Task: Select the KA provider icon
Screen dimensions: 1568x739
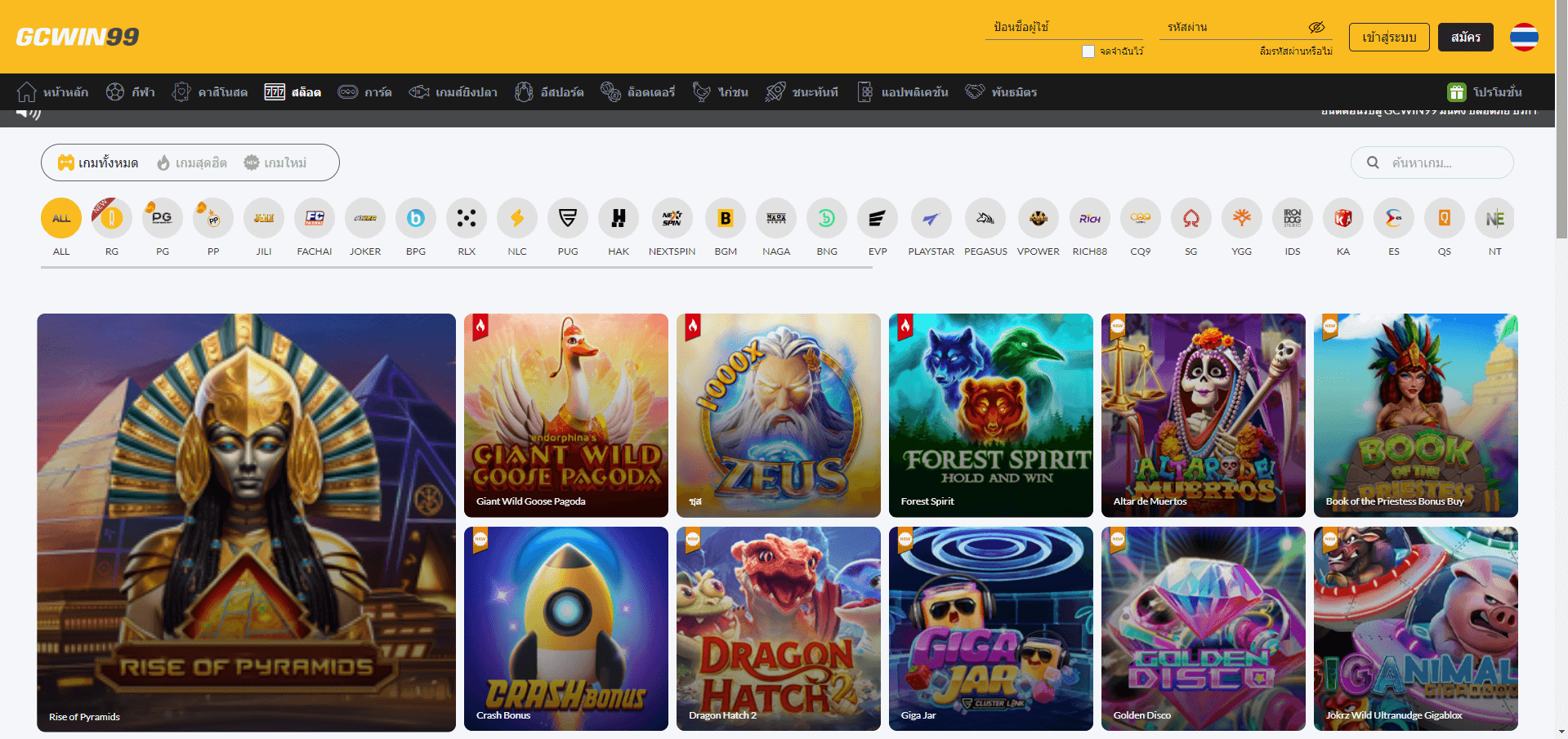Action: (x=1343, y=218)
